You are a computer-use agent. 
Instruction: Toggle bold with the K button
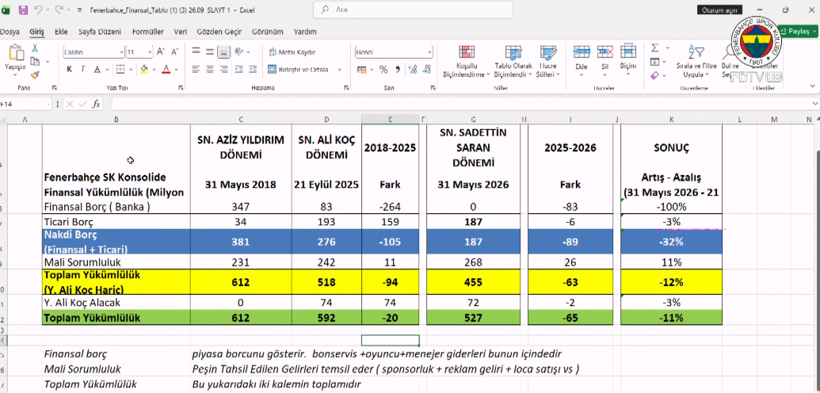(x=69, y=69)
